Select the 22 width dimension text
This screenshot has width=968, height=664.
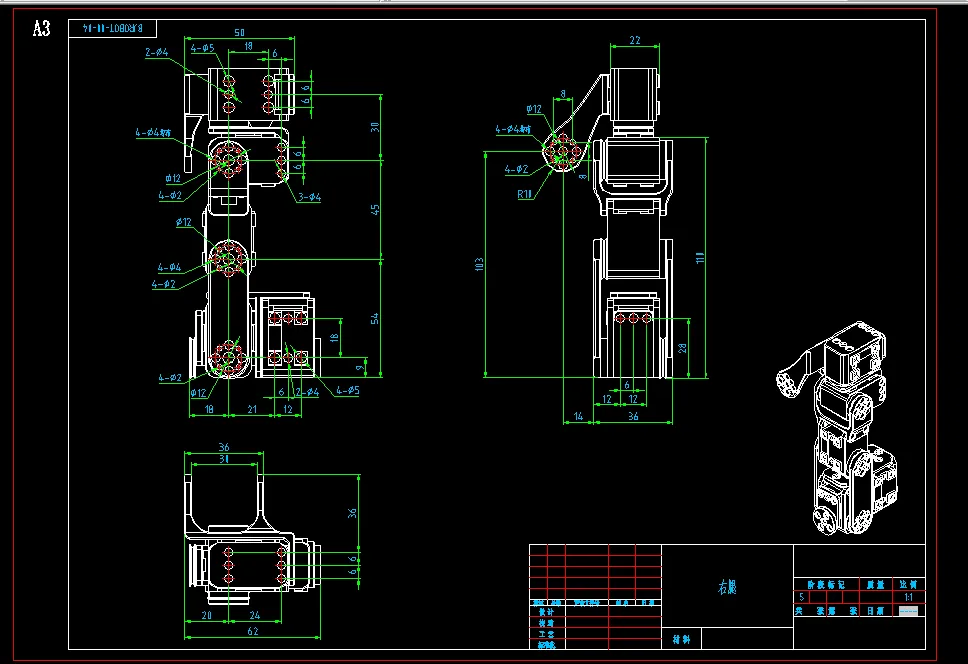635,40
